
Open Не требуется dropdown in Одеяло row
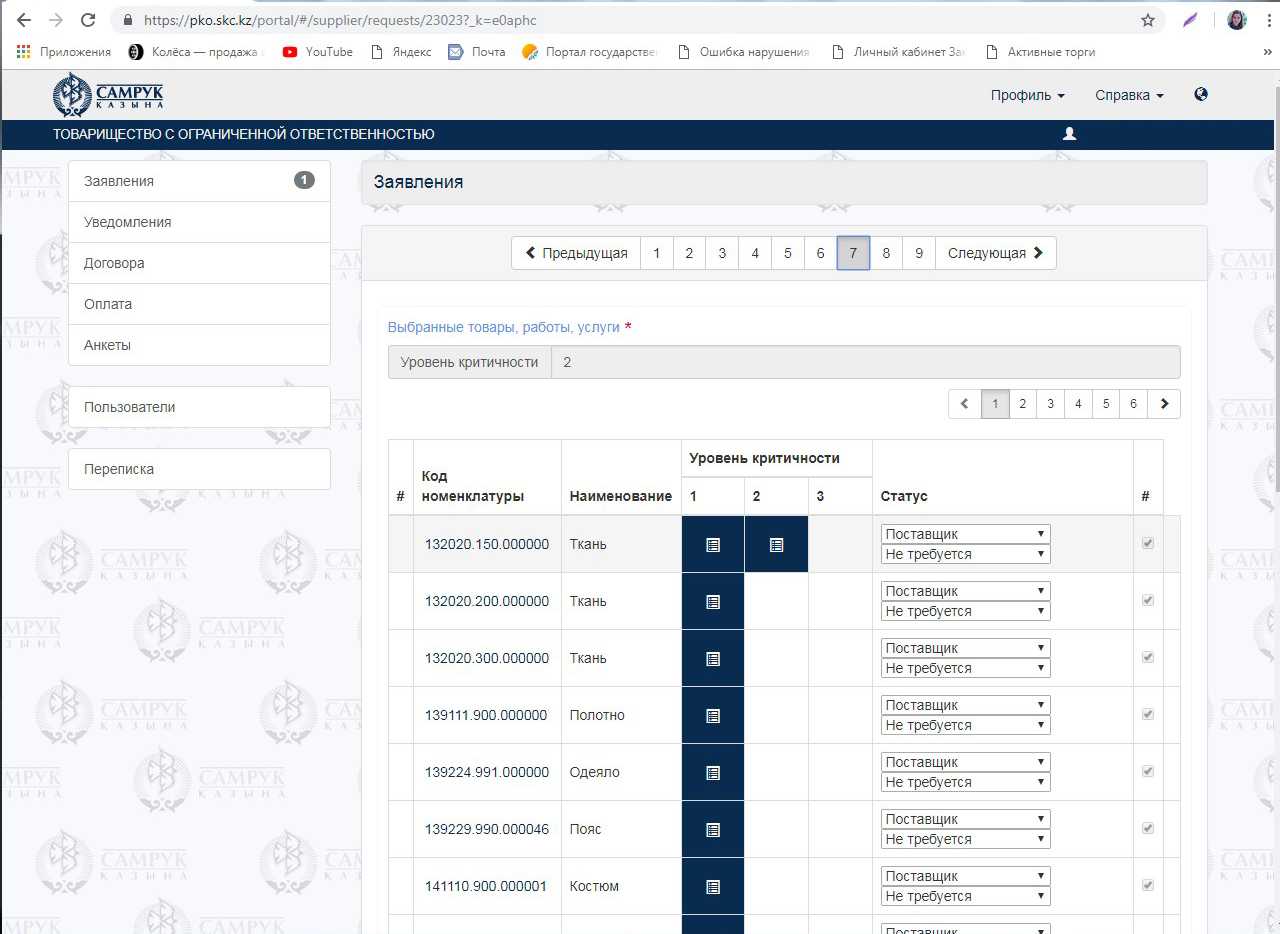click(965, 782)
